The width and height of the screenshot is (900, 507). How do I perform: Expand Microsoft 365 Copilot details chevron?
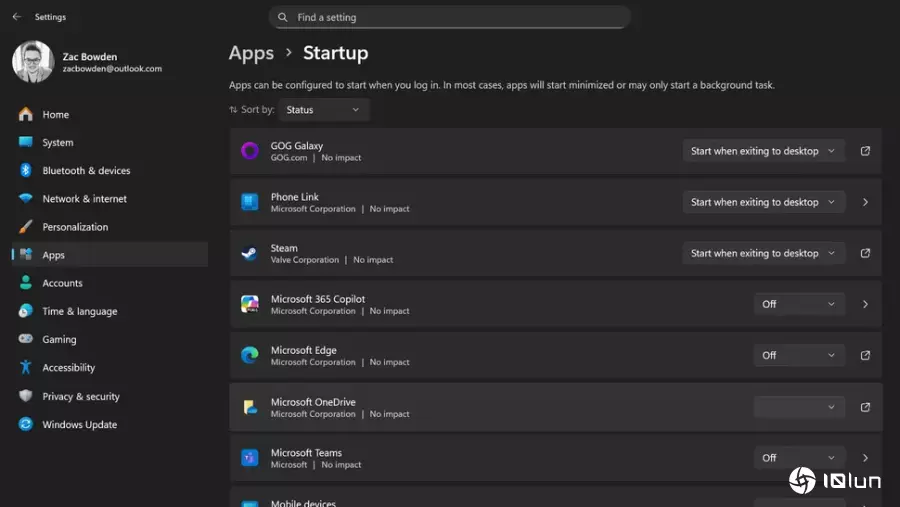[865, 304]
